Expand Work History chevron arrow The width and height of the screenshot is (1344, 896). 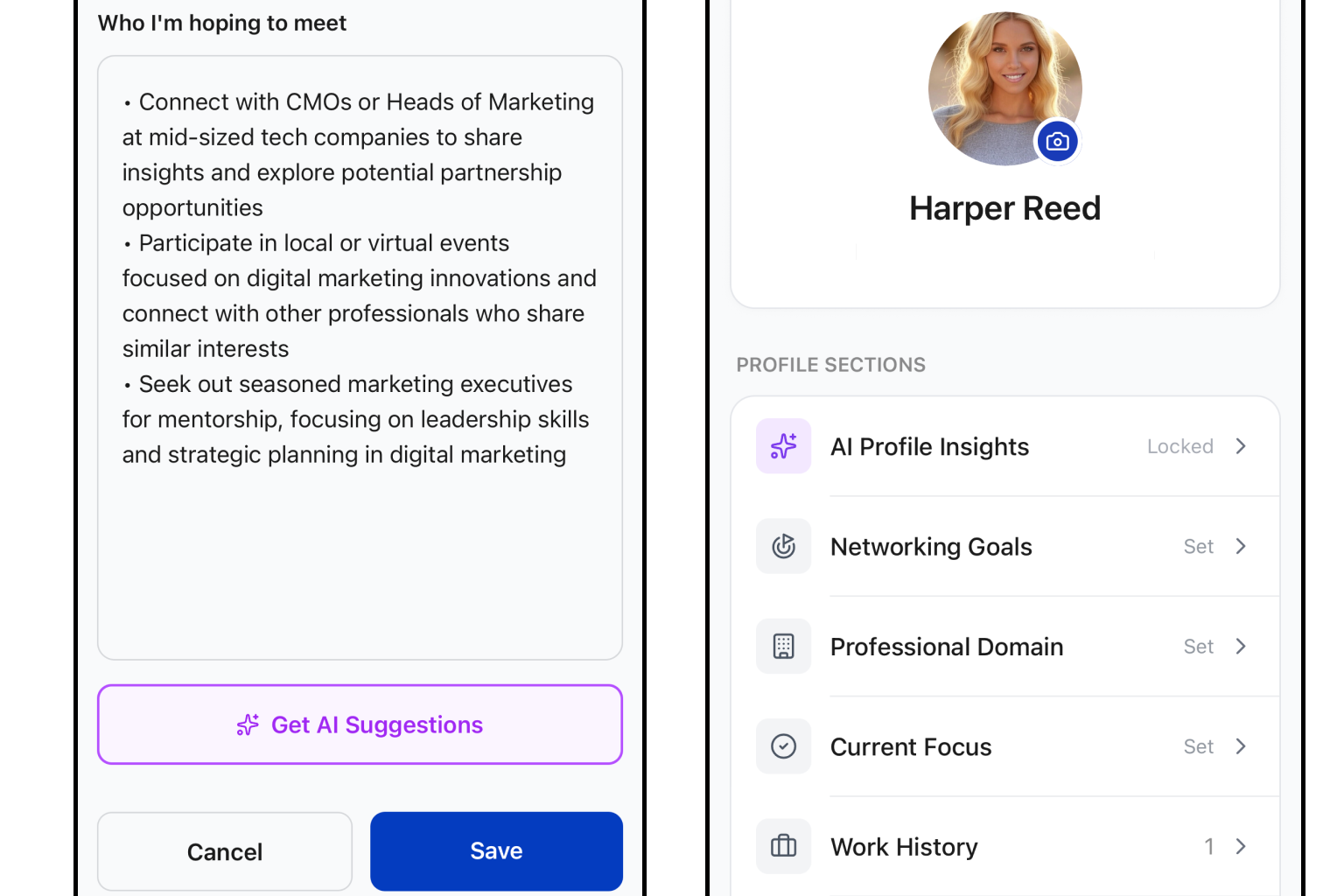coord(1240,846)
